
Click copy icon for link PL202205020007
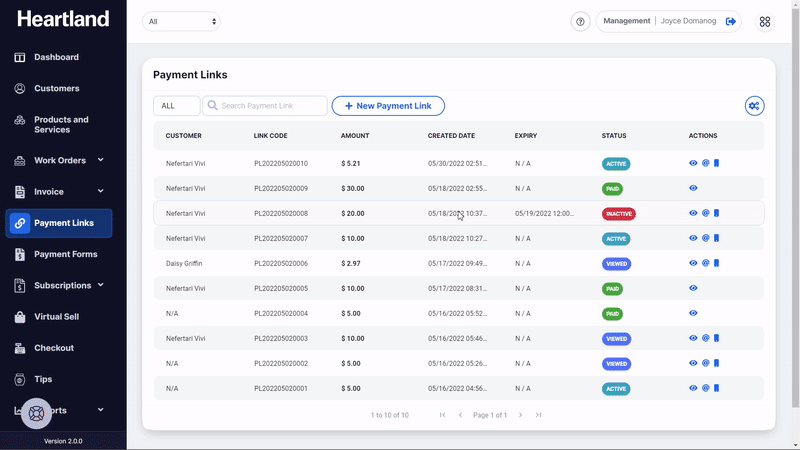tap(716, 238)
